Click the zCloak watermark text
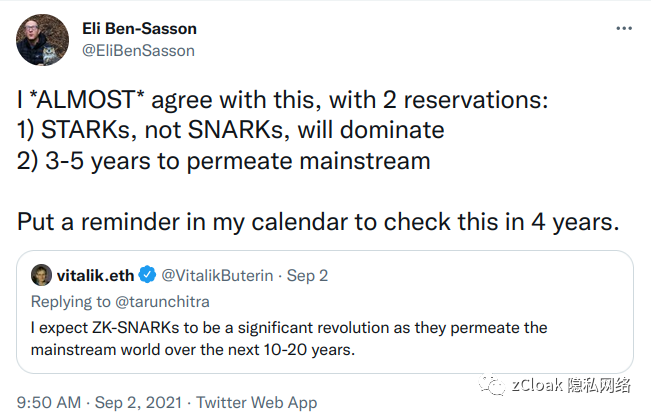The width and height of the screenshot is (651, 414). pos(571,385)
